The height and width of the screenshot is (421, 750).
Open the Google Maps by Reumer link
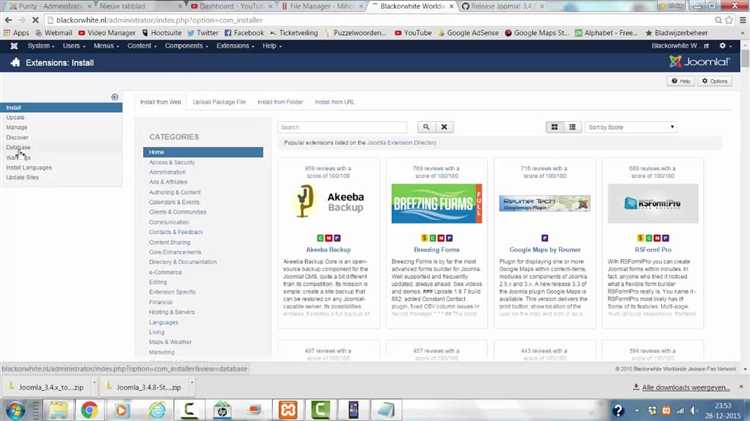point(545,250)
